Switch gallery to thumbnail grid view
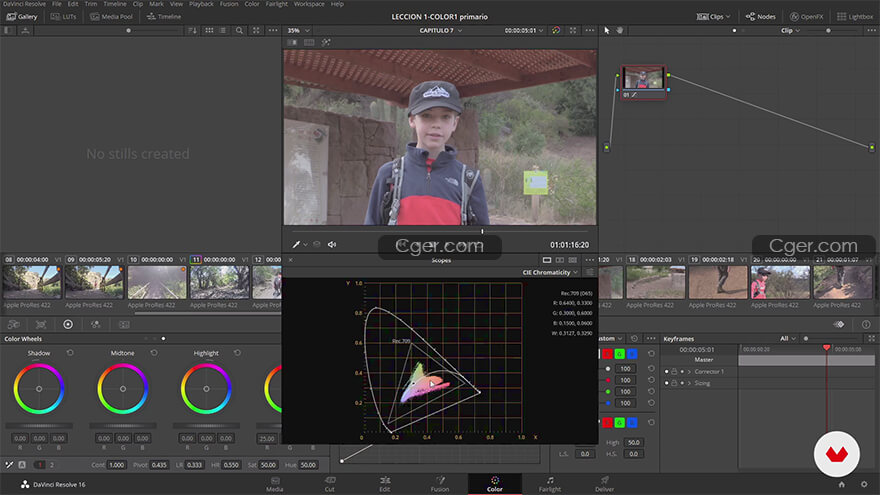Viewport: 880px width, 495px height. coord(209,30)
